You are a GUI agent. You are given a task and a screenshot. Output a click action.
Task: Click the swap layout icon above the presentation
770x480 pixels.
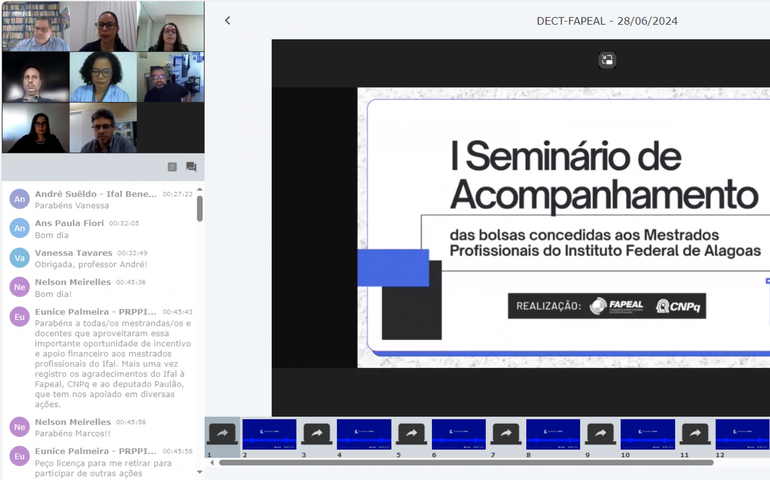[x=607, y=60]
